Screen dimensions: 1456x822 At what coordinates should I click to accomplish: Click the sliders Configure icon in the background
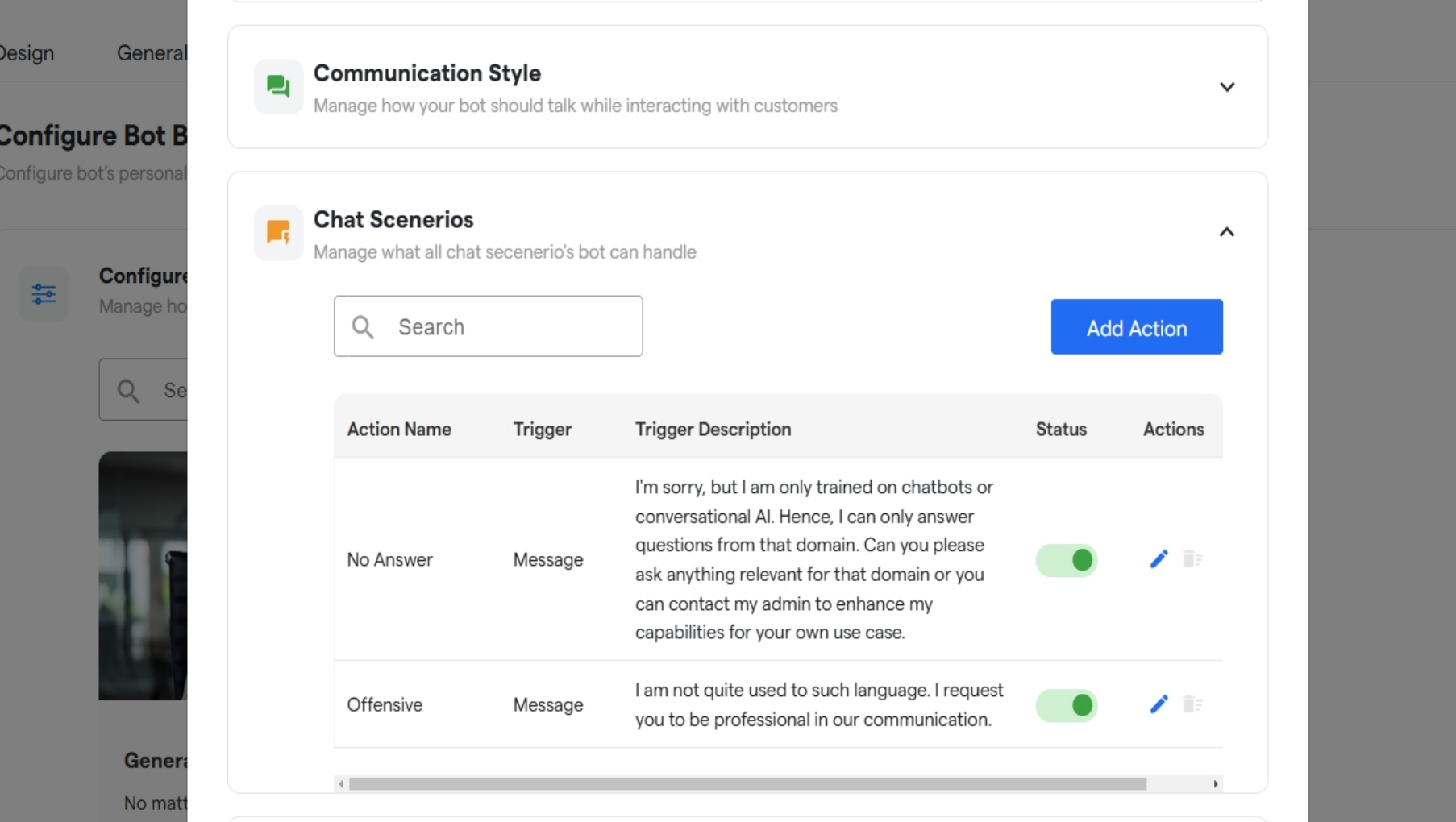click(x=44, y=294)
